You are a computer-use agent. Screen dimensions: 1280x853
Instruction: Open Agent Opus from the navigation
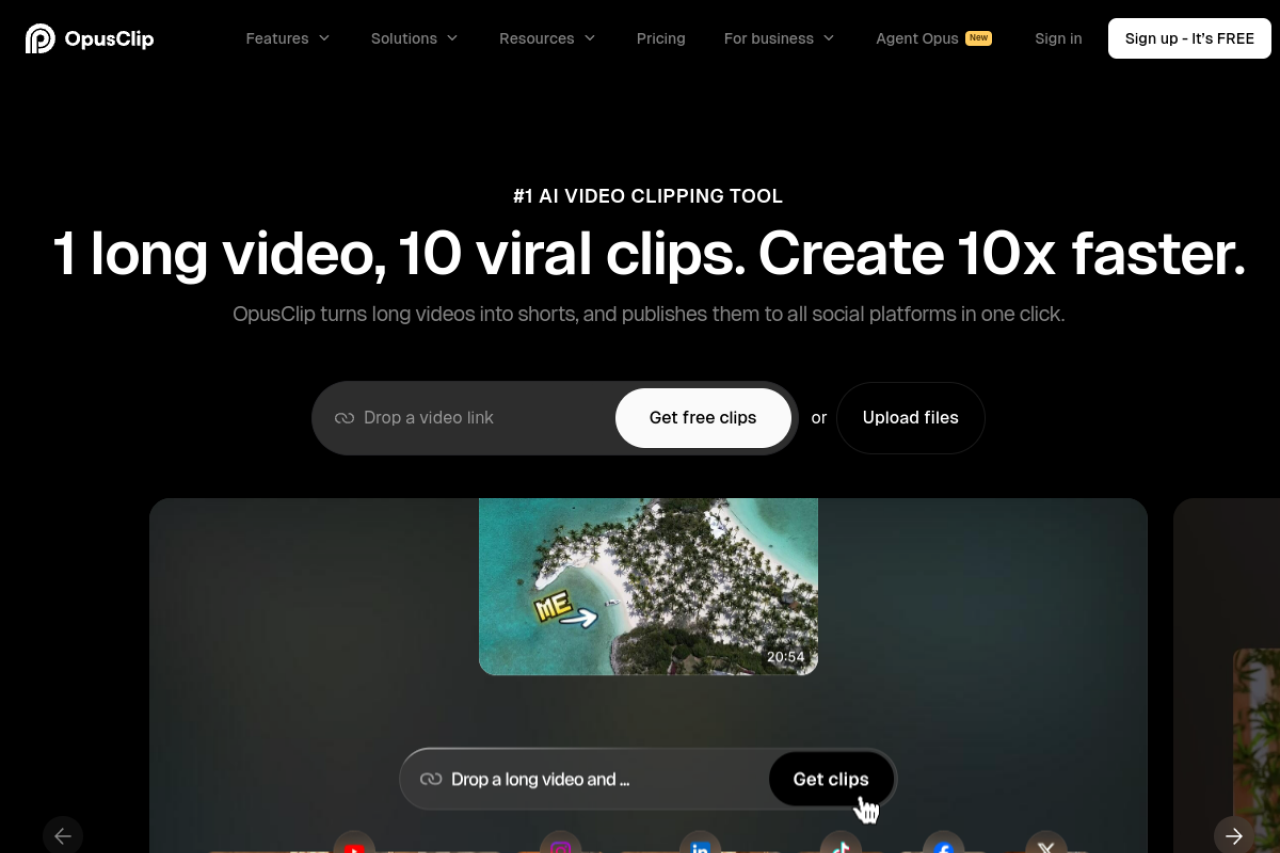point(917,38)
